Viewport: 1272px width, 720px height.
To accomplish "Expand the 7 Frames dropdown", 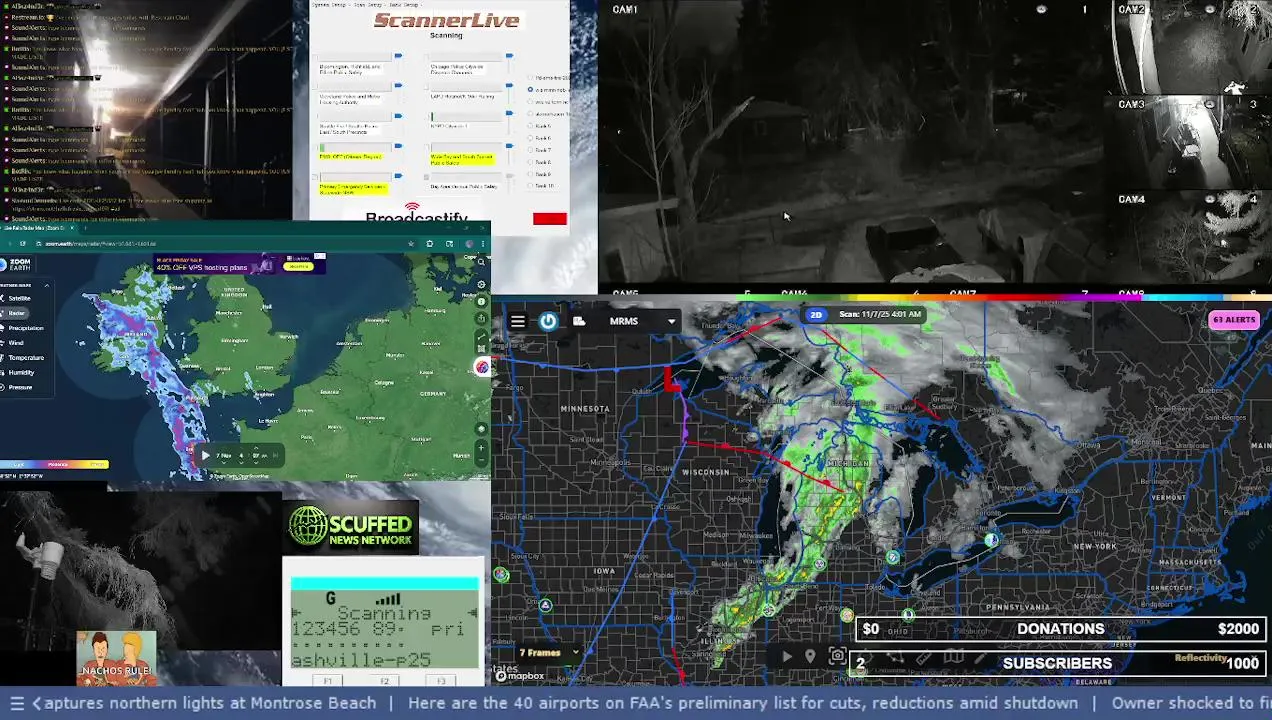I will coord(548,653).
